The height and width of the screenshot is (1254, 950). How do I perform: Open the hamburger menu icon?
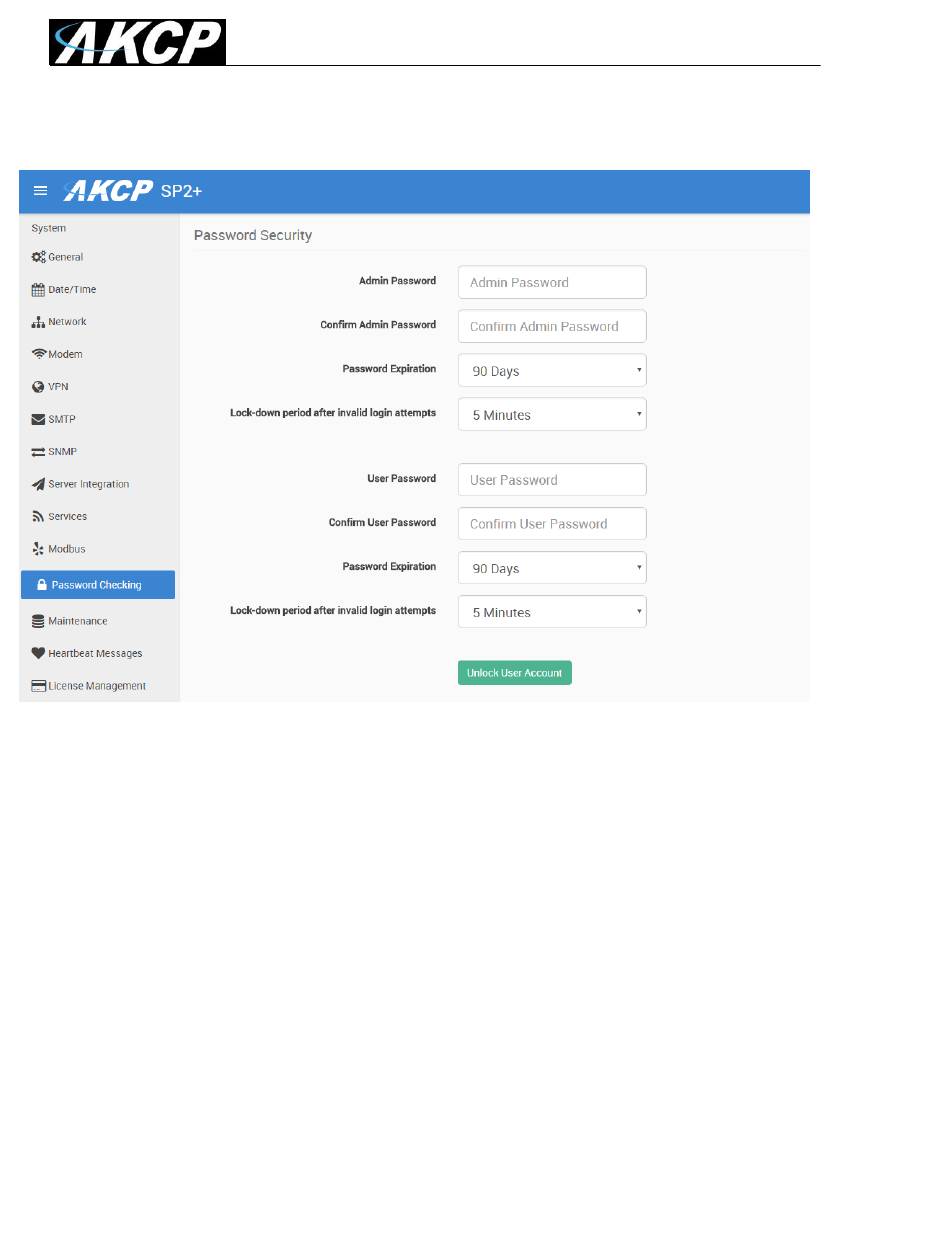click(x=40, y=191)
